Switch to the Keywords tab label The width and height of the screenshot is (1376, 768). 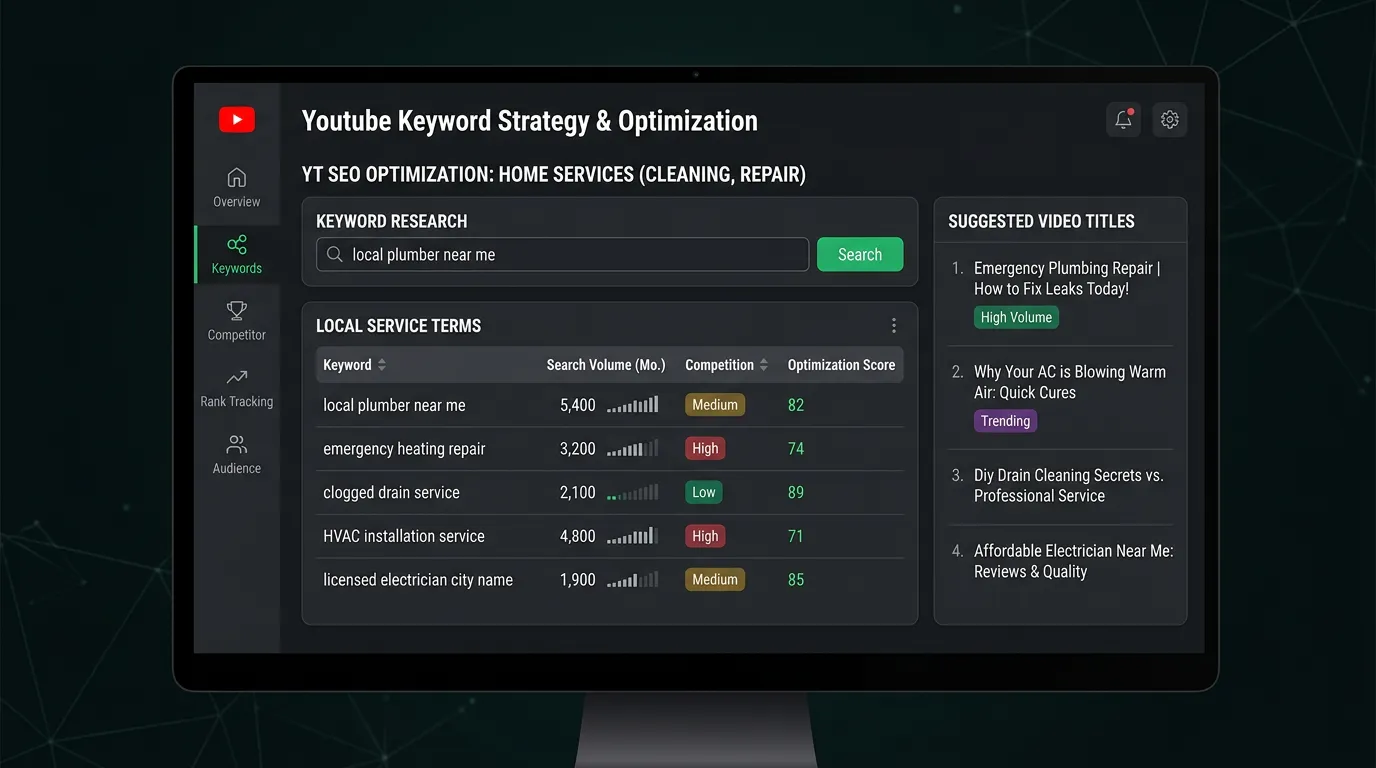click(237, 269)
